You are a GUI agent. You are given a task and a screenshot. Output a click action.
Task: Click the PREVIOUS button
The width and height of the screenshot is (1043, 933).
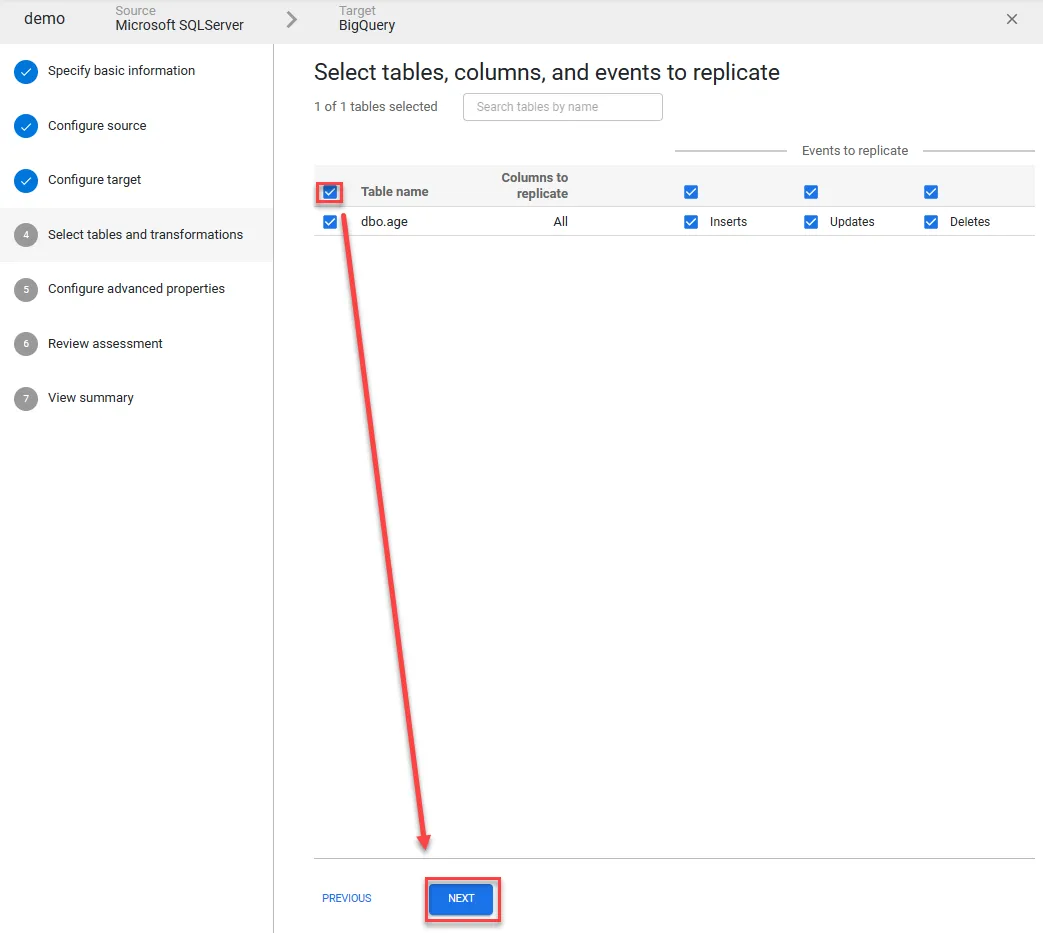point(347,898)
